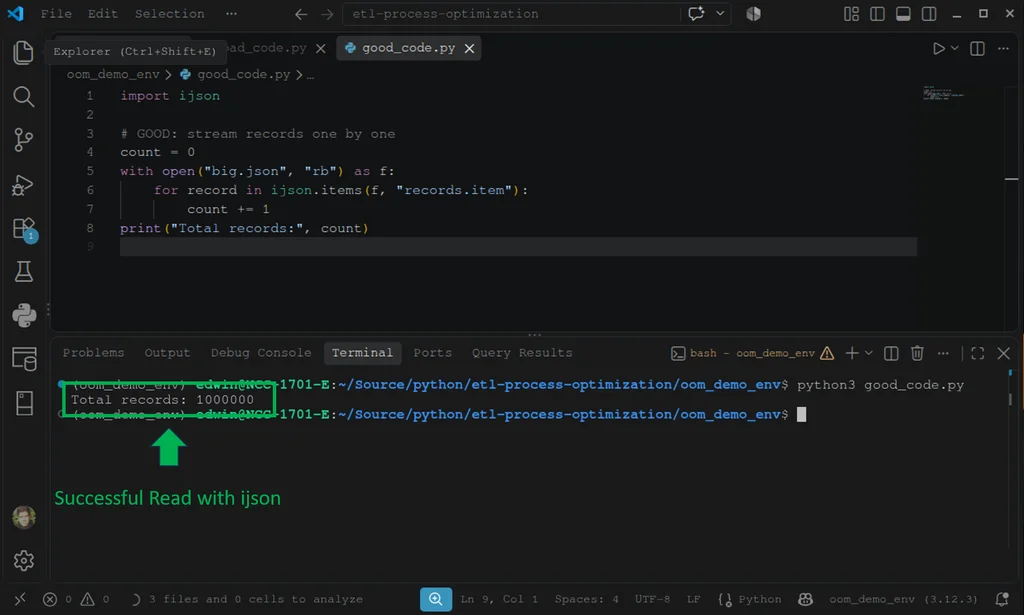The height and width of the screenshot is (615, 1024).
Task: Switch to the Problems panel tab
Action: tap(93, 353)
